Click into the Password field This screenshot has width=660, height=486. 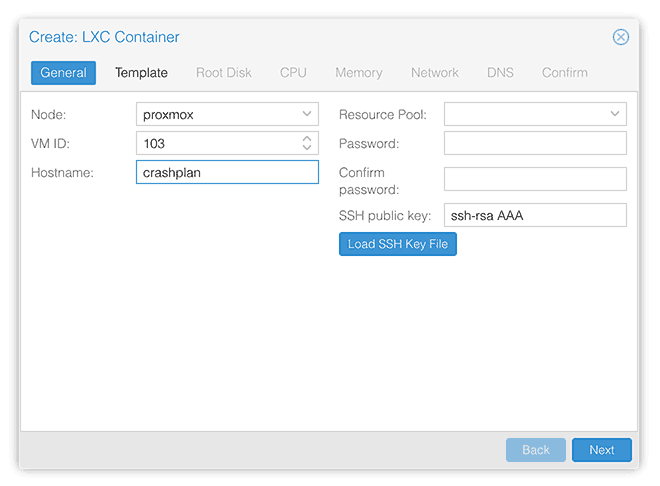click(535, 143)
